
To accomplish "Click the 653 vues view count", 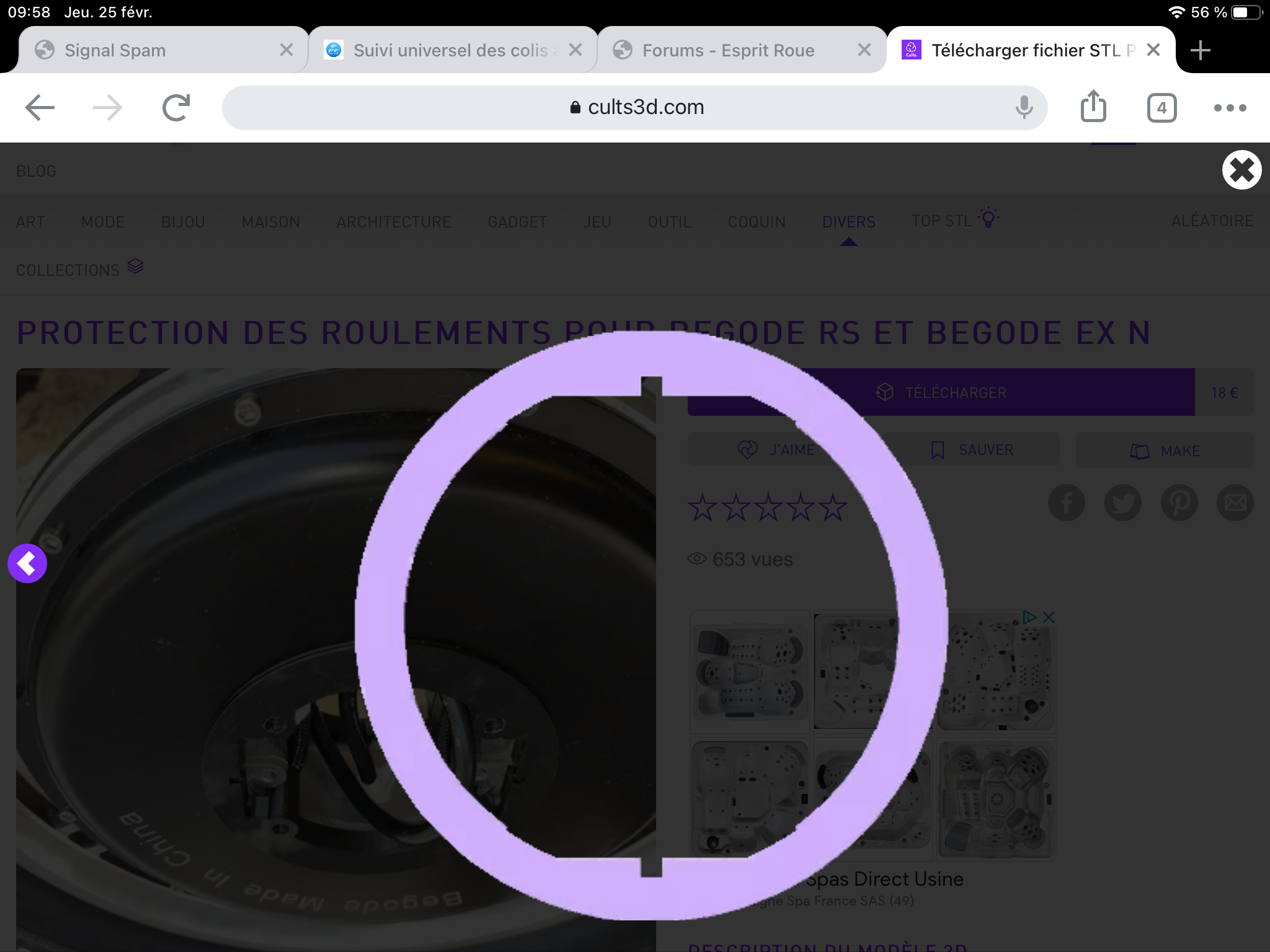I will tap(740, 559).
